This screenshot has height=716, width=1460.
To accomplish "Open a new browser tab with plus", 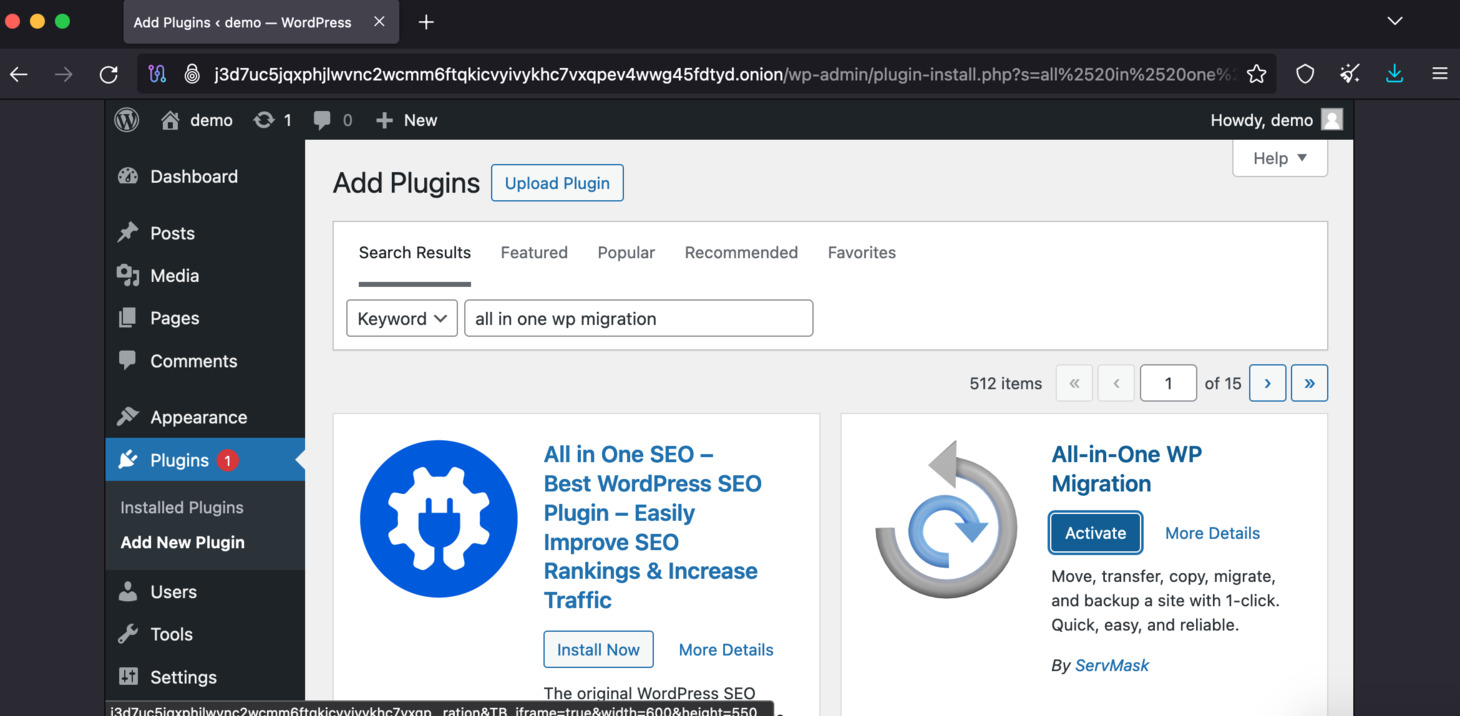I will 426,22.
